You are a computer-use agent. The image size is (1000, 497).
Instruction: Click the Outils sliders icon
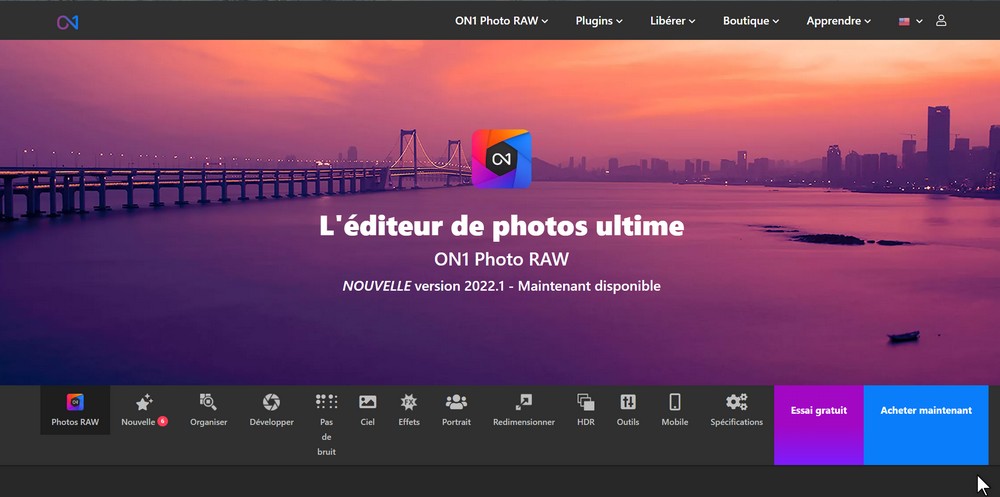pyautogui.click(x=628, y=402)
